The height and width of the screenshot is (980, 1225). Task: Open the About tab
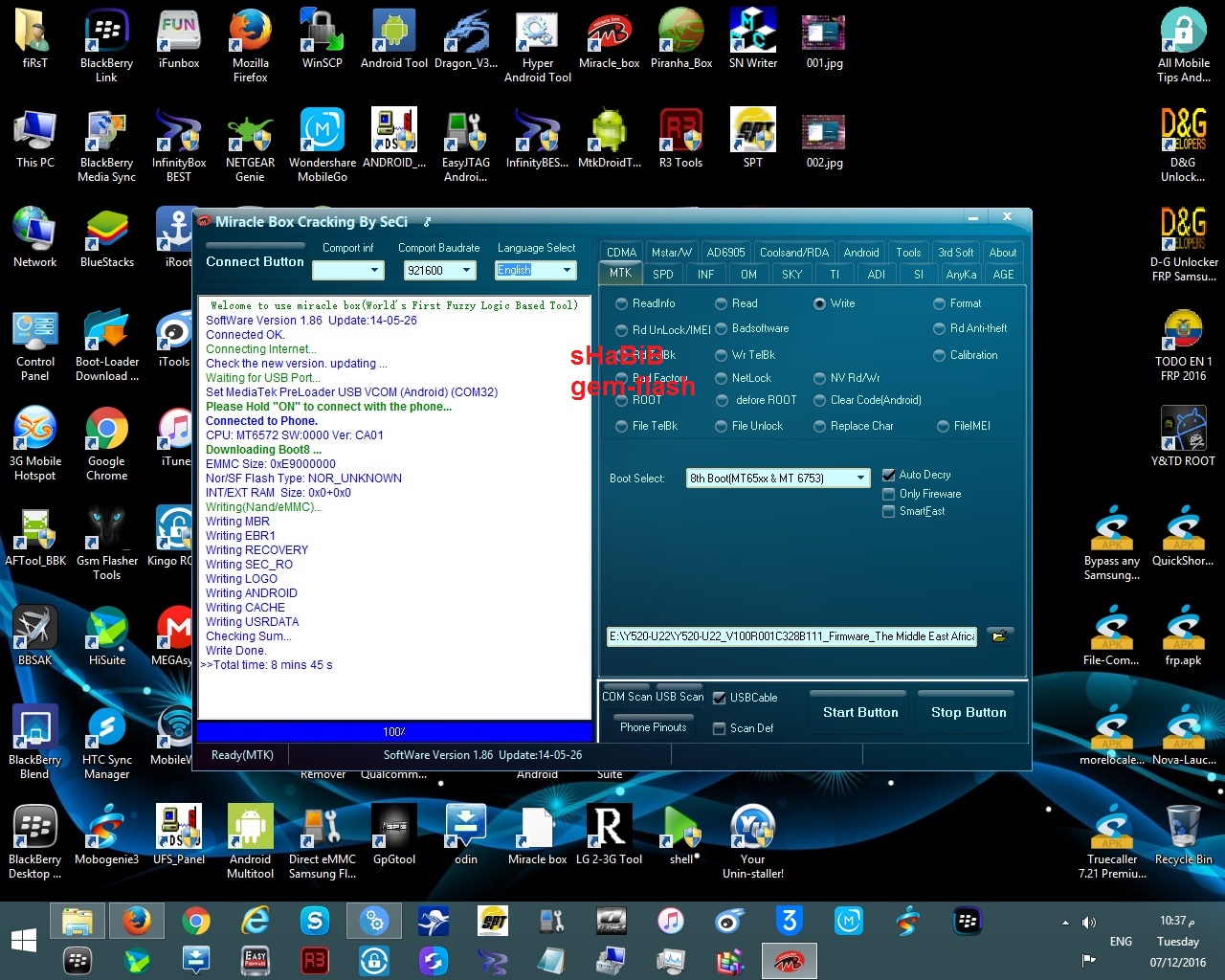[x=1003, y=253]
